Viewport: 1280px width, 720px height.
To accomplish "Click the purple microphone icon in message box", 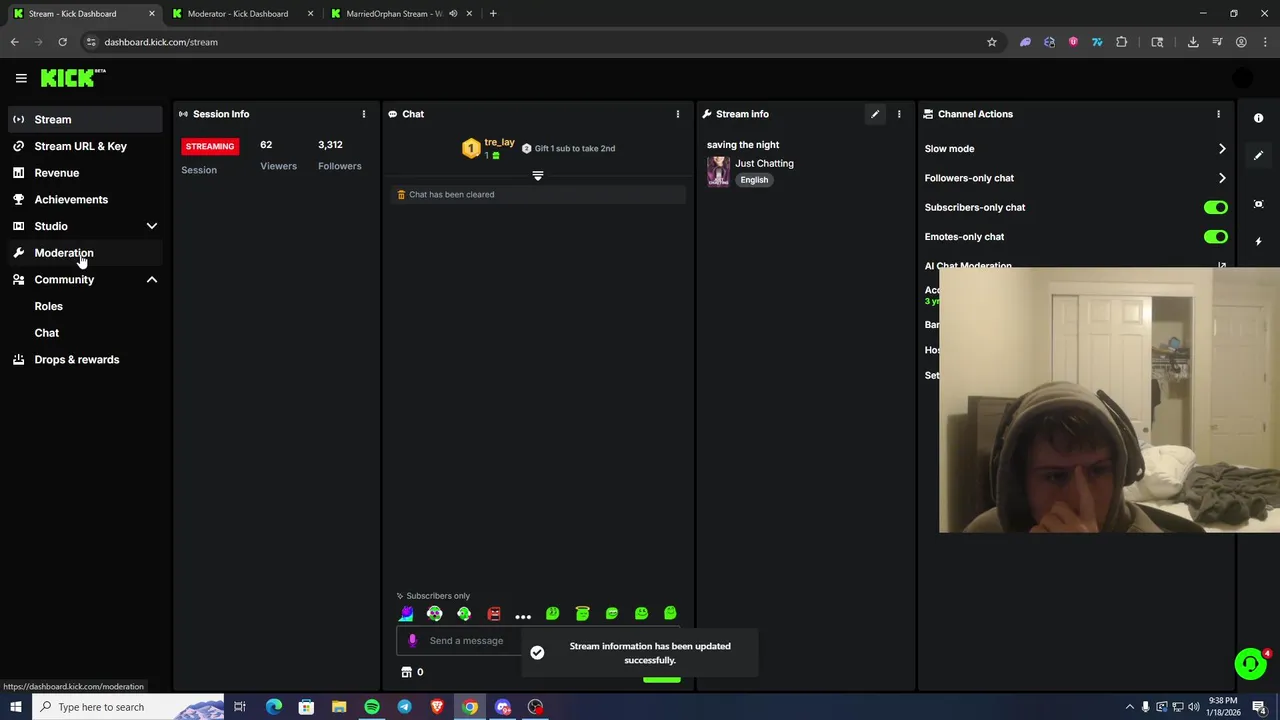I will pyautogui.click(x=412, y=641).
